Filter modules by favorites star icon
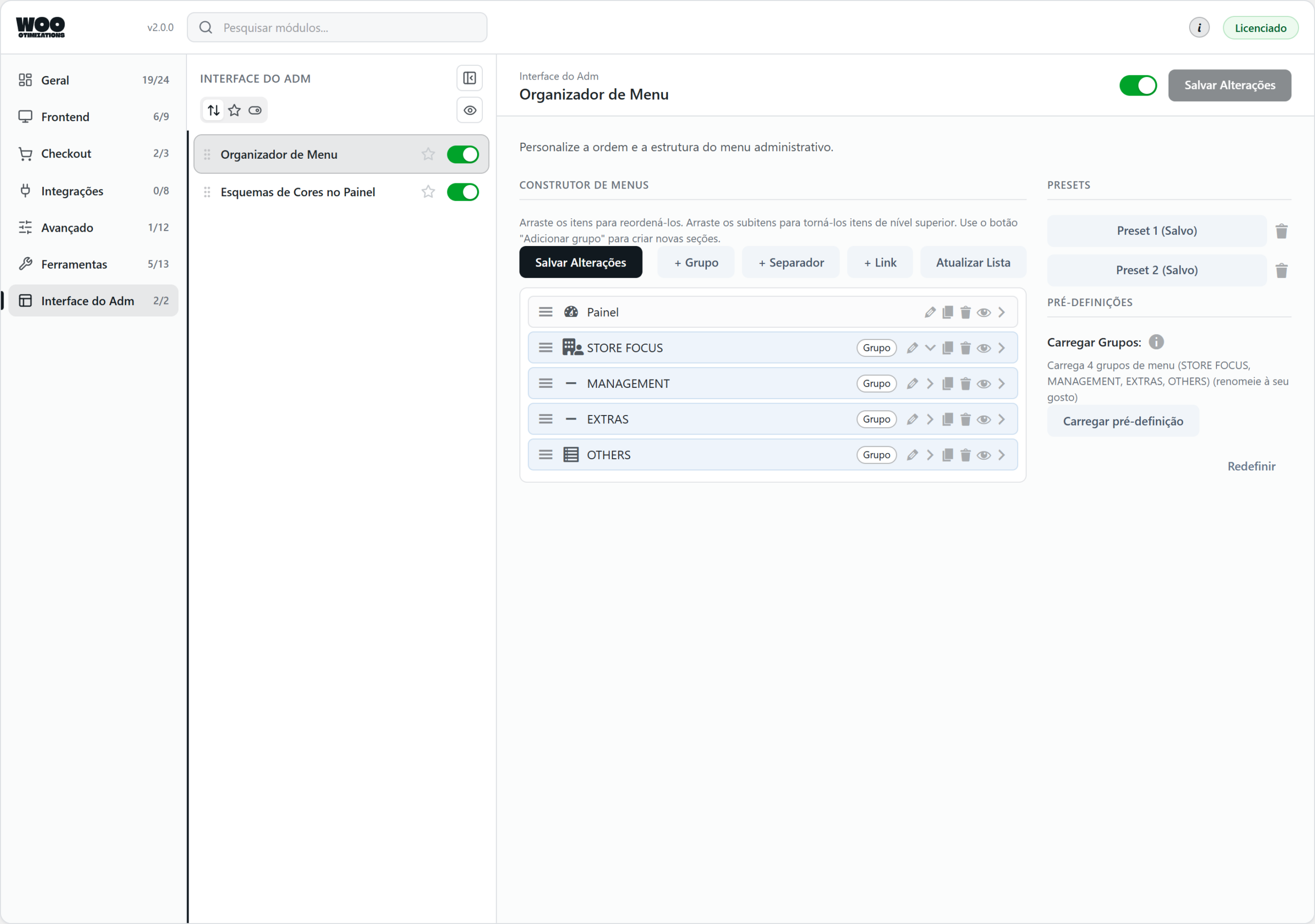1315x924 pixels. 234,110
